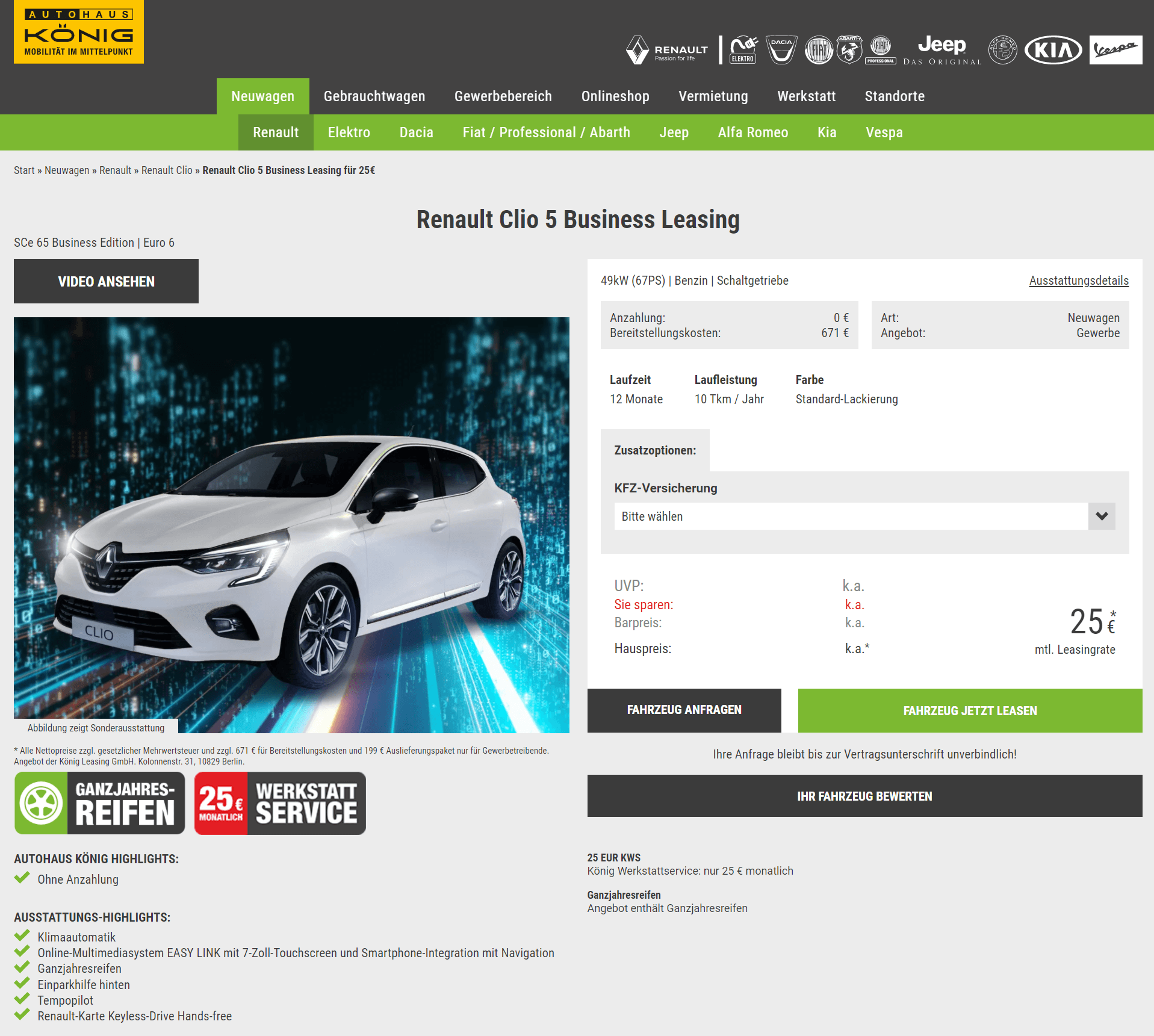
Task: Click the VIDEO ANSEHEN button
Action: pyautogui.click(x=106, y=281)
